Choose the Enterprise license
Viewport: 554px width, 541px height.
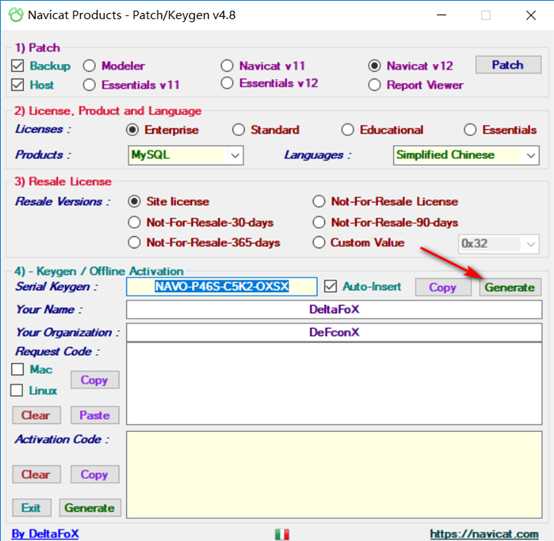pos(132,130)
